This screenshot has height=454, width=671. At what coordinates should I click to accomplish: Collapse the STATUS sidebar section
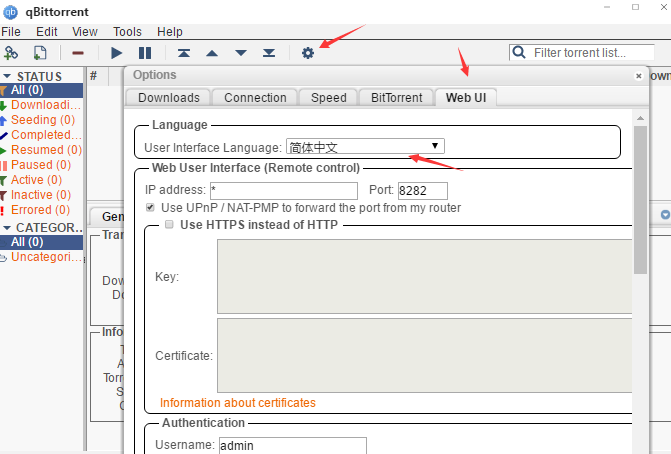pos(7,76)
